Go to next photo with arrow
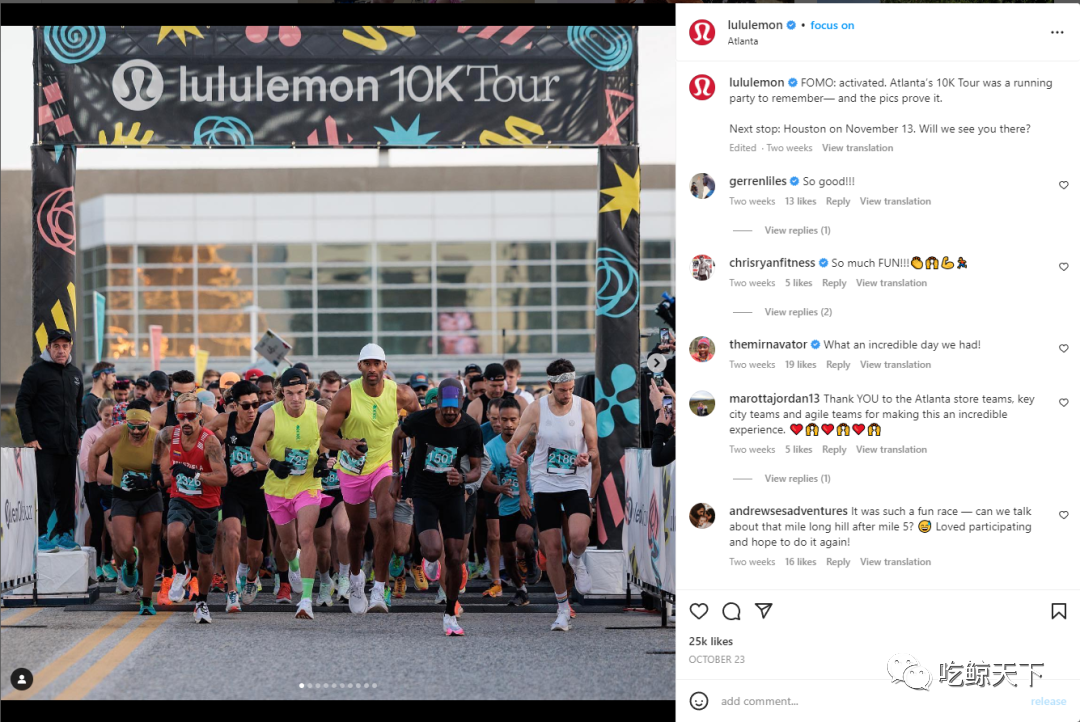 [x=656, y=362]
